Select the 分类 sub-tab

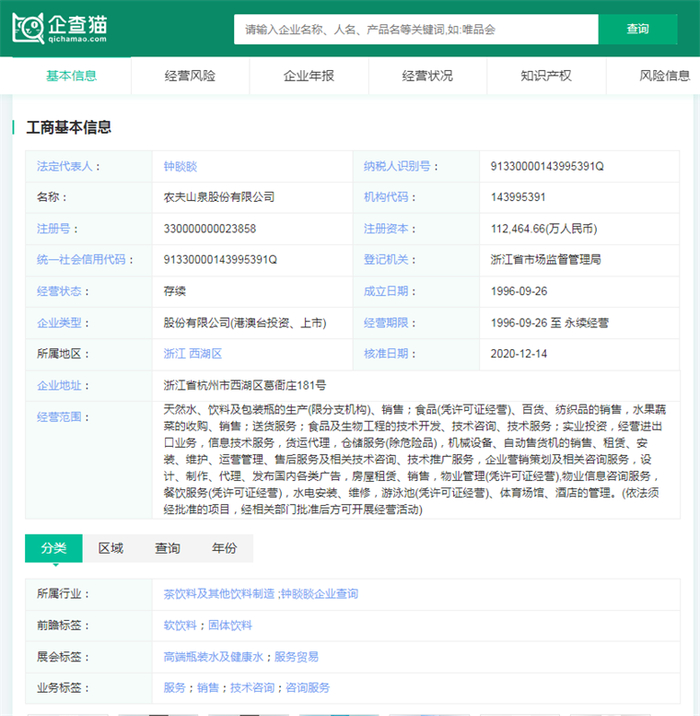[54, 548]
